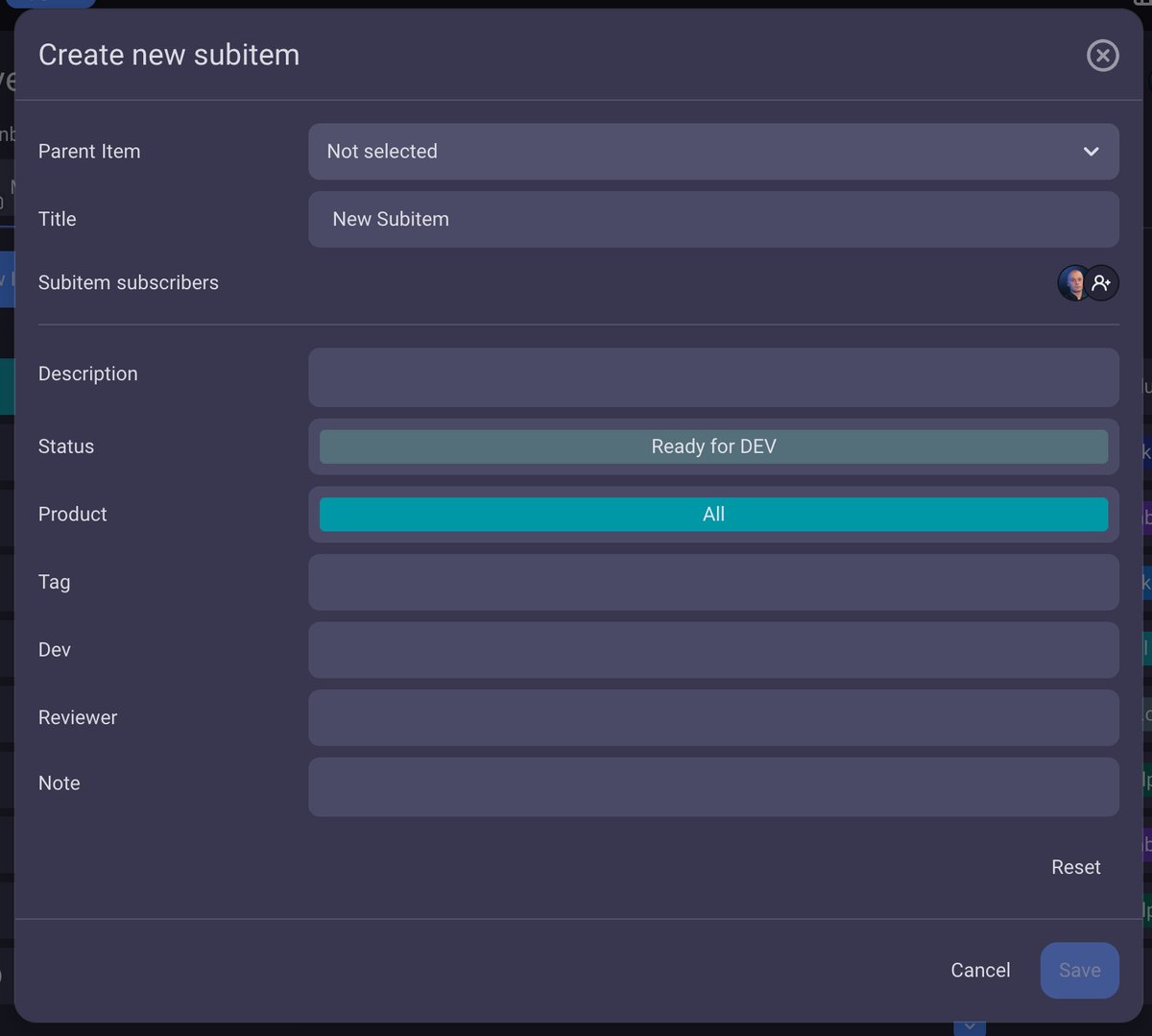1152x1036 pixels.
Task: Change the Ready for DEV status
Action: 713,446
